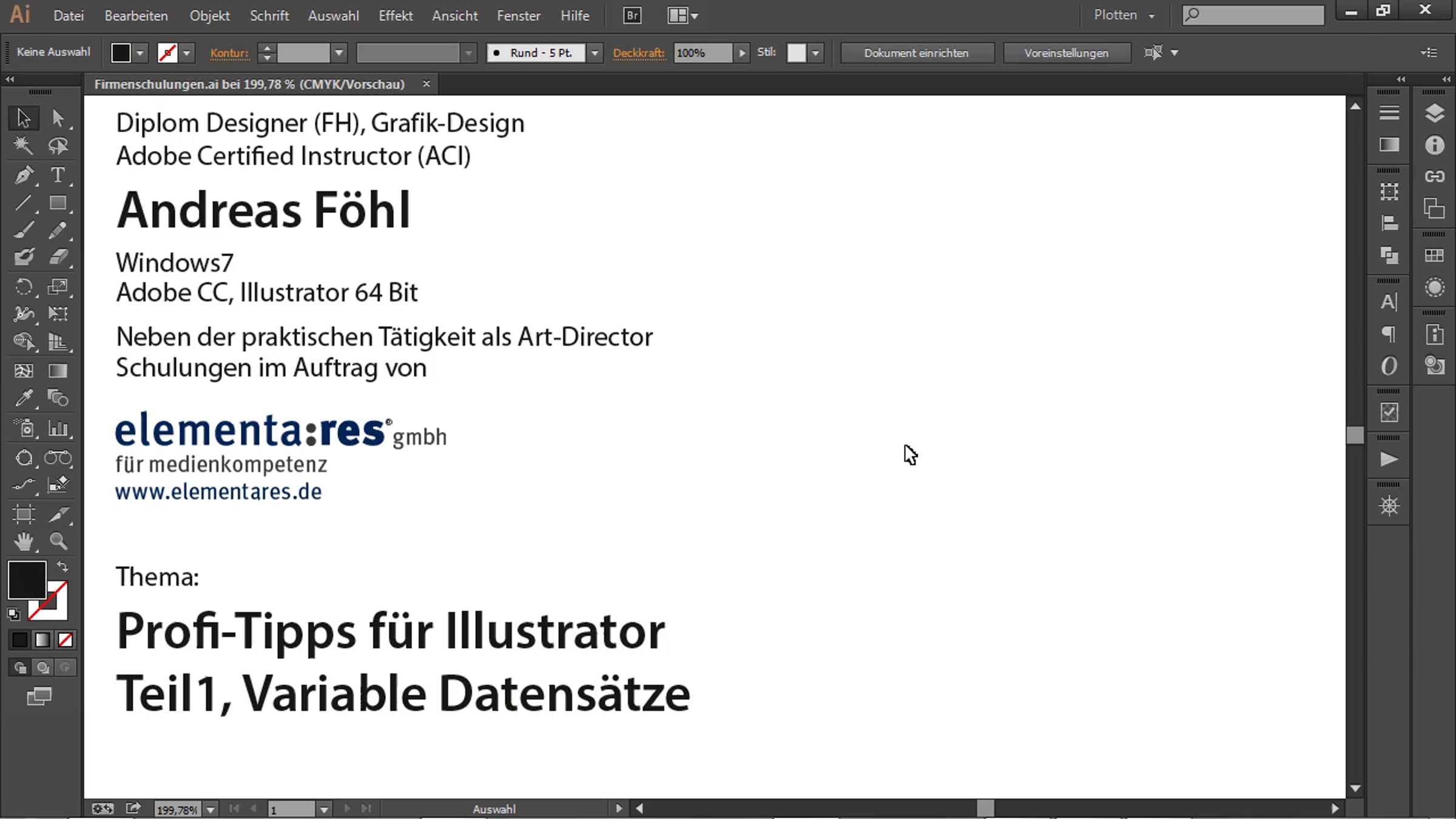Open the artboard navigation dropdown

[x=325, y=809]
